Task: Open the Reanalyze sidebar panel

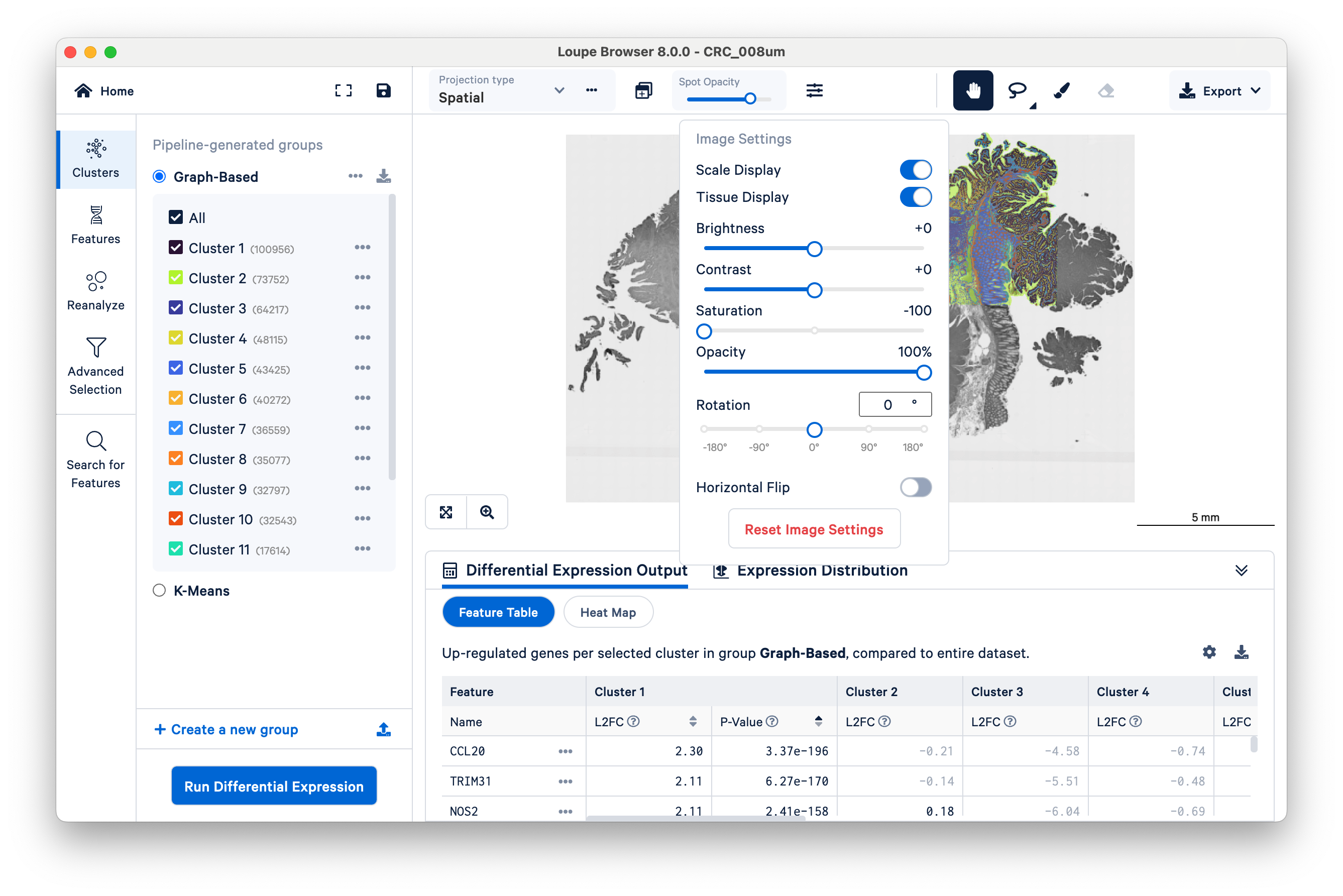Action: tap(95, 290)
